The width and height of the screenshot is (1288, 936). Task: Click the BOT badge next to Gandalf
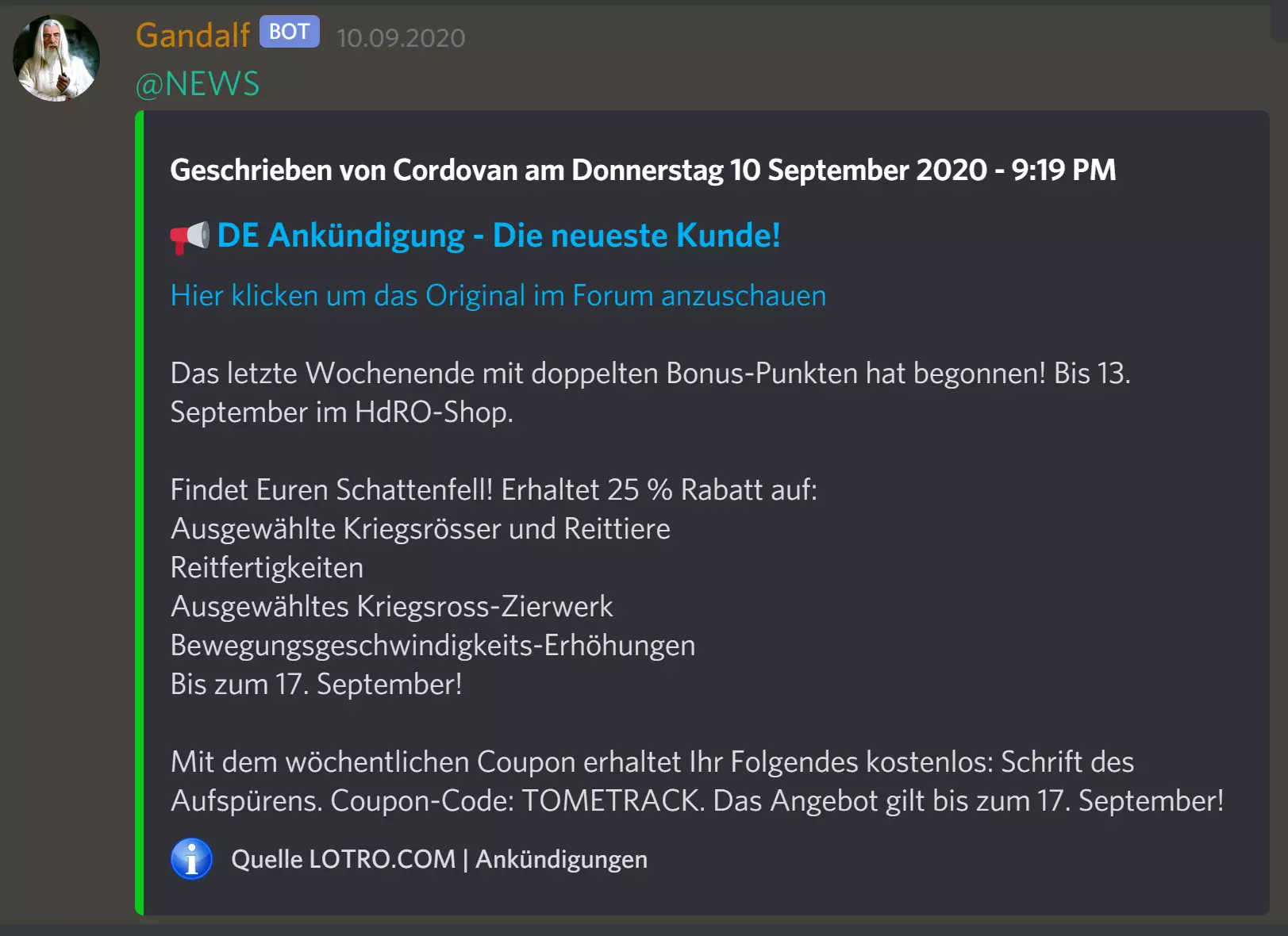289,32
